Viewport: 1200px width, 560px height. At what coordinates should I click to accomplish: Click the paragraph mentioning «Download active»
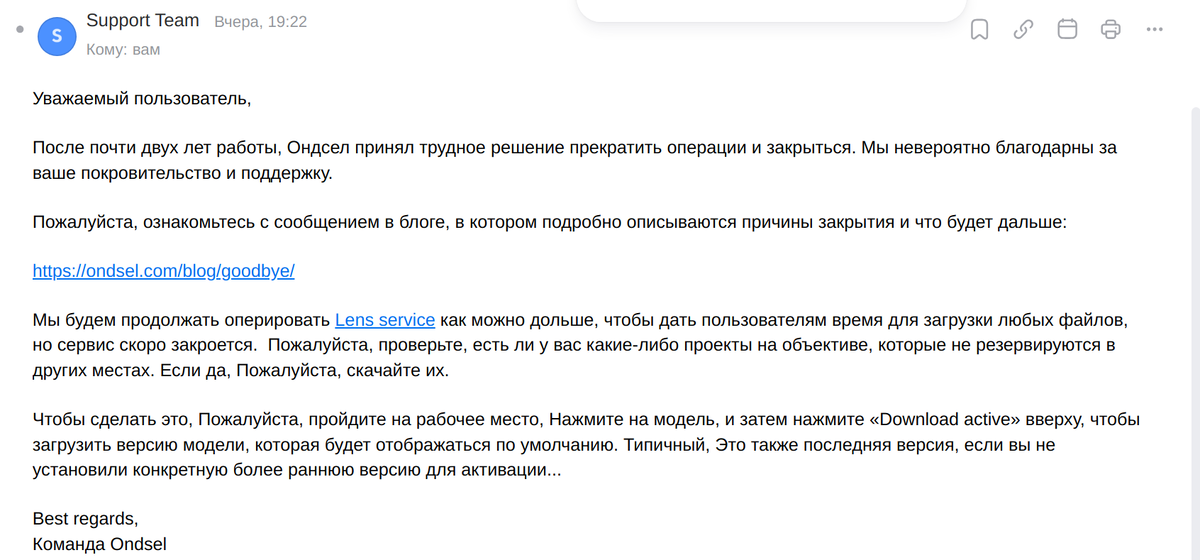pyautogui.click(x=586, y=444)
